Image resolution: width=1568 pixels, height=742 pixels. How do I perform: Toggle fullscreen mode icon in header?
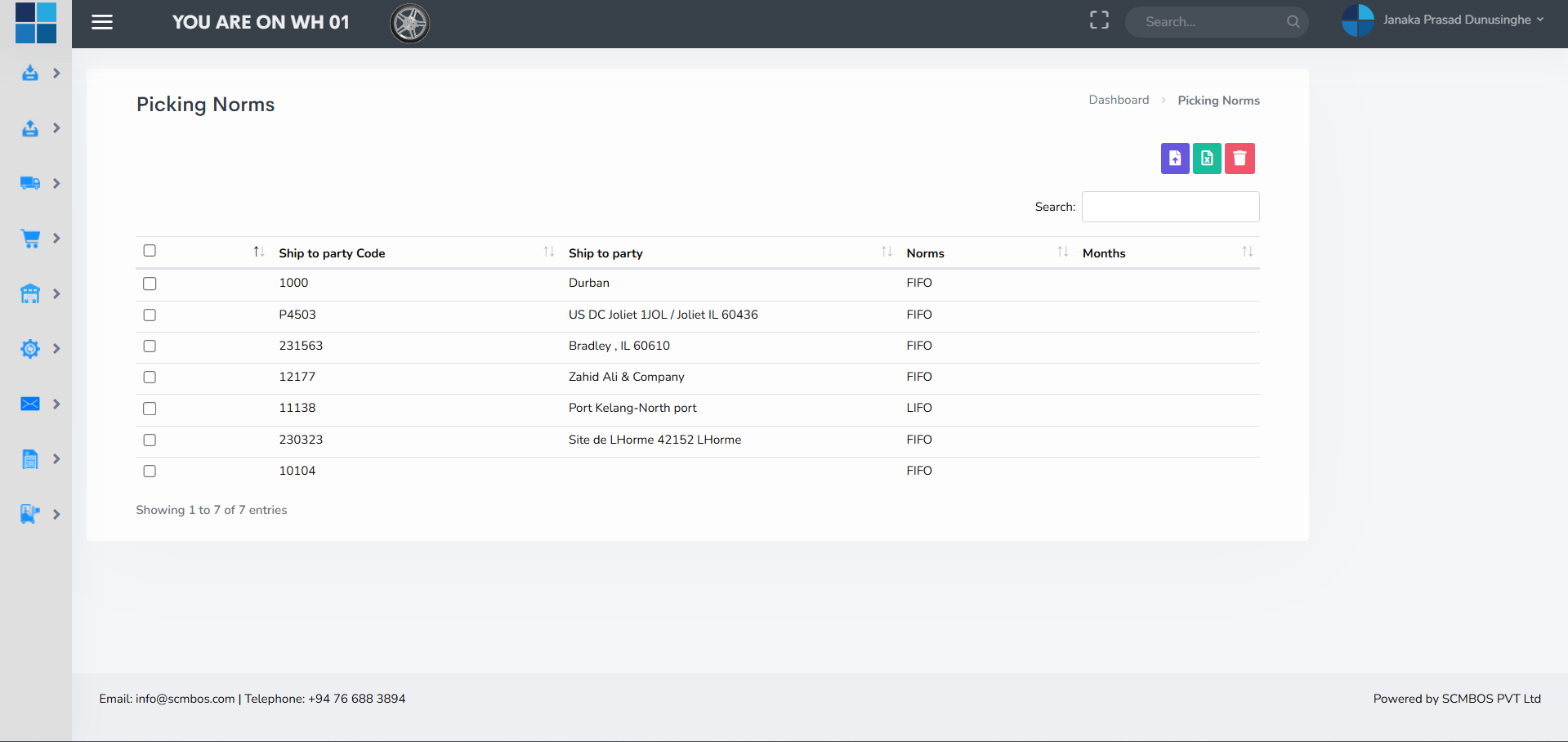coord(1099,20)
